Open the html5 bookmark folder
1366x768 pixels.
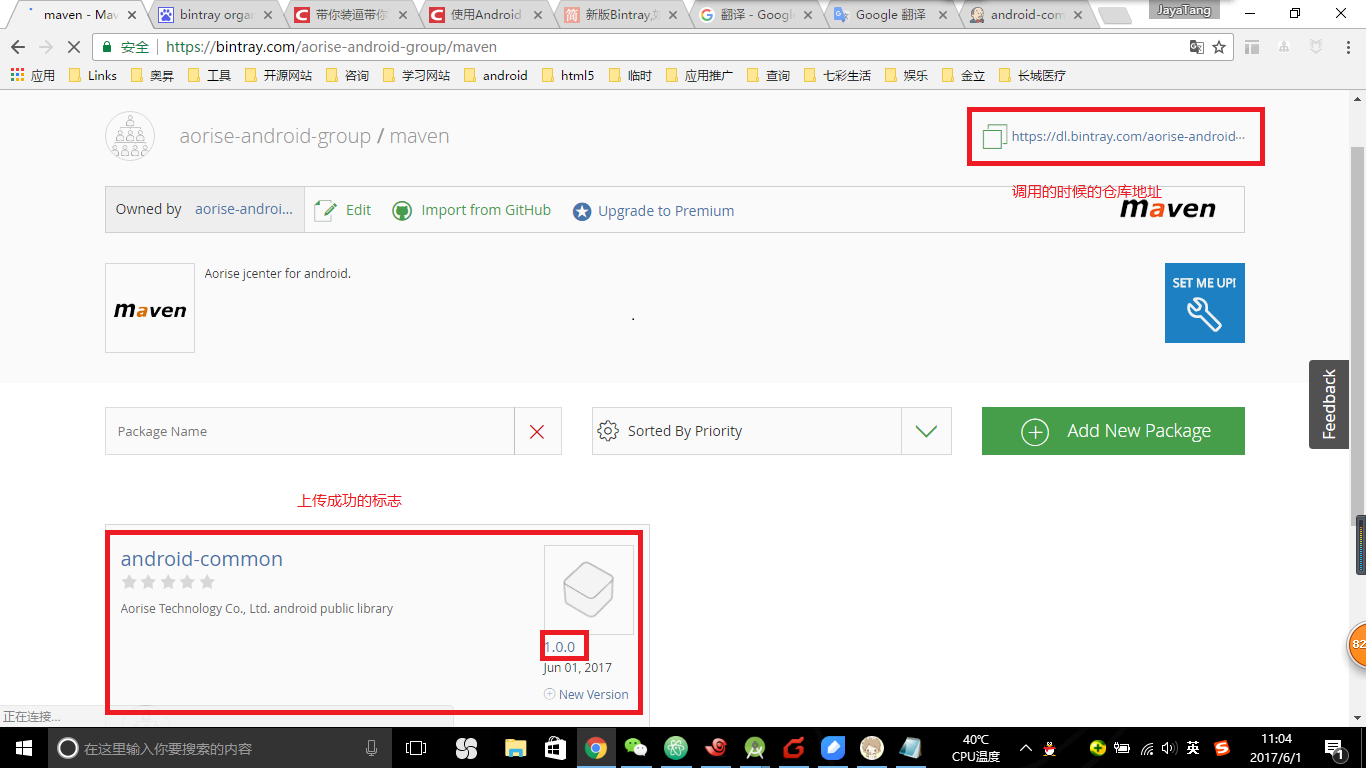567,75
